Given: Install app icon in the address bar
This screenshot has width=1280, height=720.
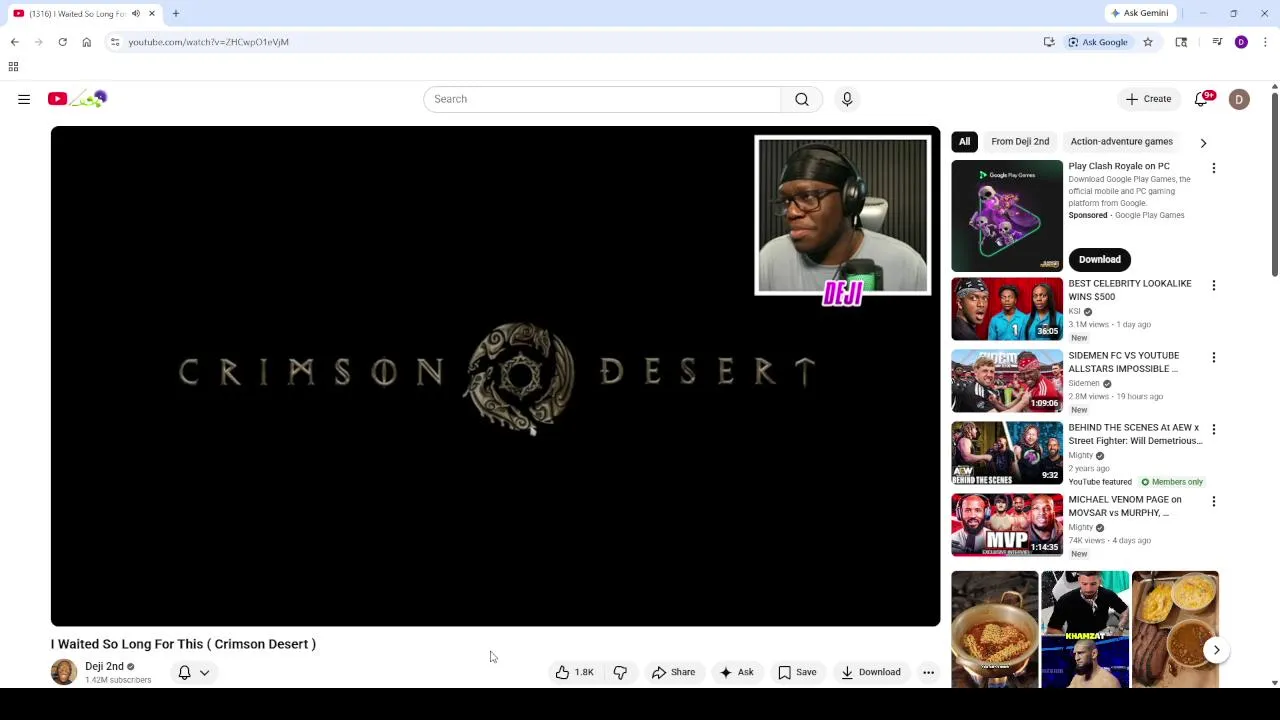Looking at the screenshot, I should 1049,42.
